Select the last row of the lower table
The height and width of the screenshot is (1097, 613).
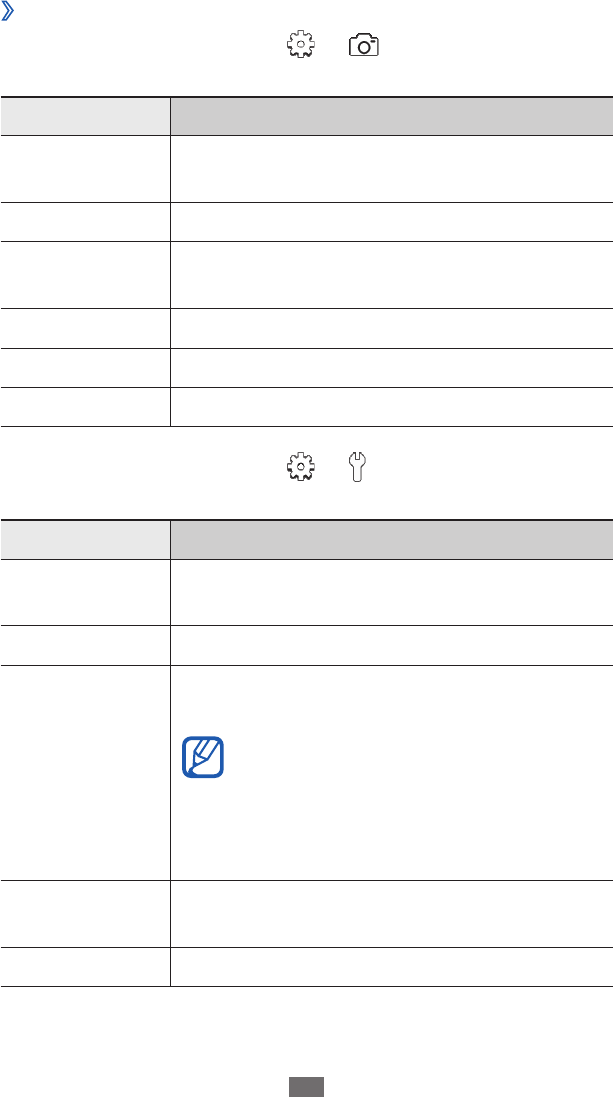coord(306,967)
